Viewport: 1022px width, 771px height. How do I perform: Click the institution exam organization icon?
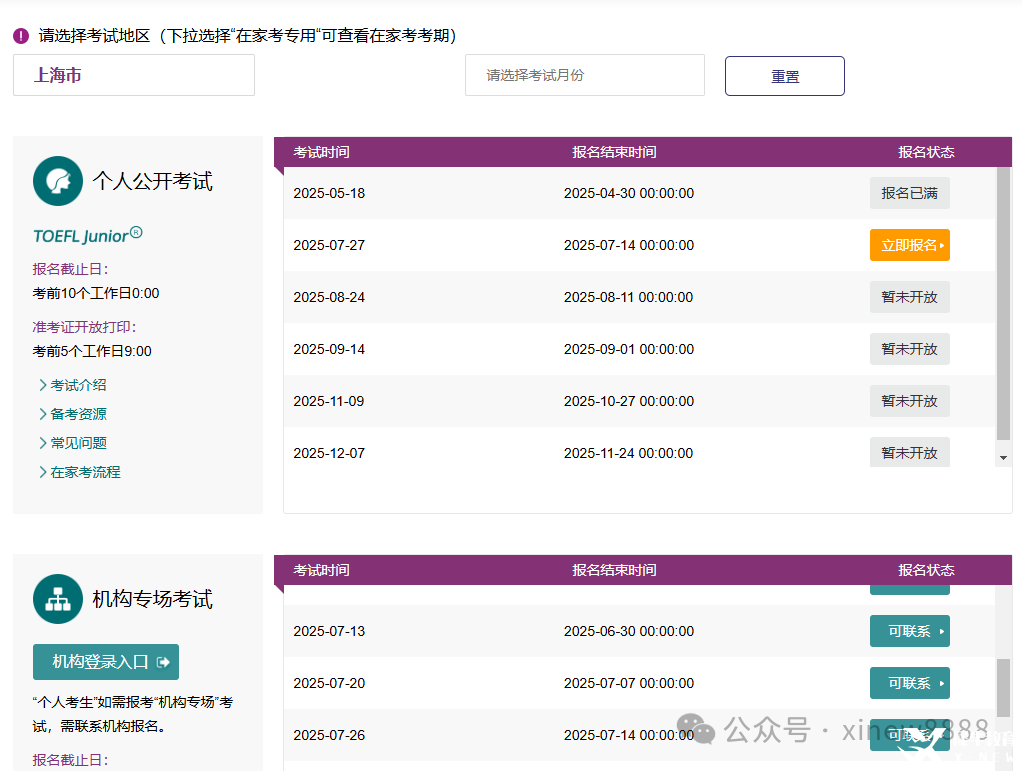[x=58, y=599]
